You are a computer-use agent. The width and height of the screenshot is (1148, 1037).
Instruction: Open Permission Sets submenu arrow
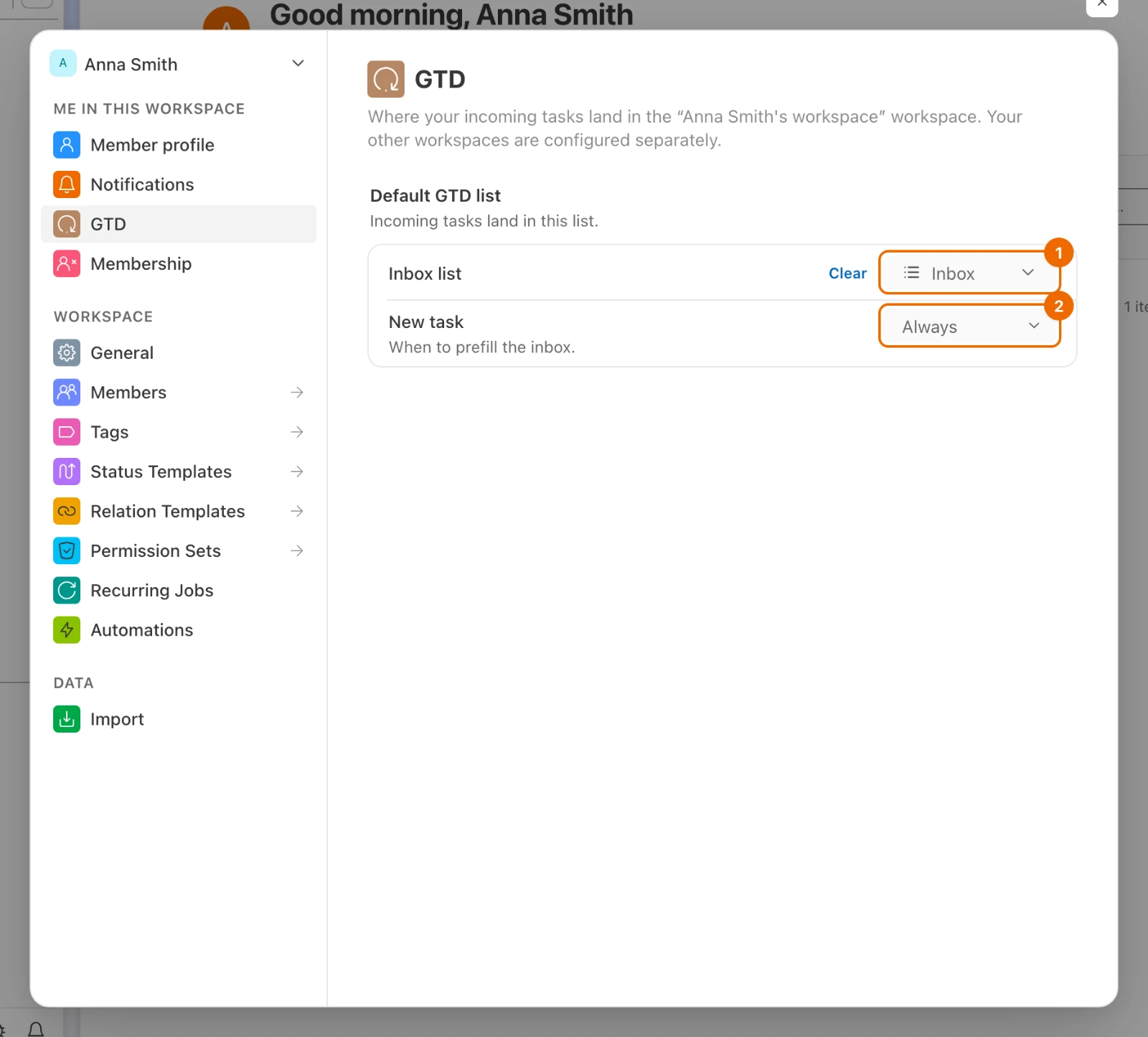pos(297,550)
